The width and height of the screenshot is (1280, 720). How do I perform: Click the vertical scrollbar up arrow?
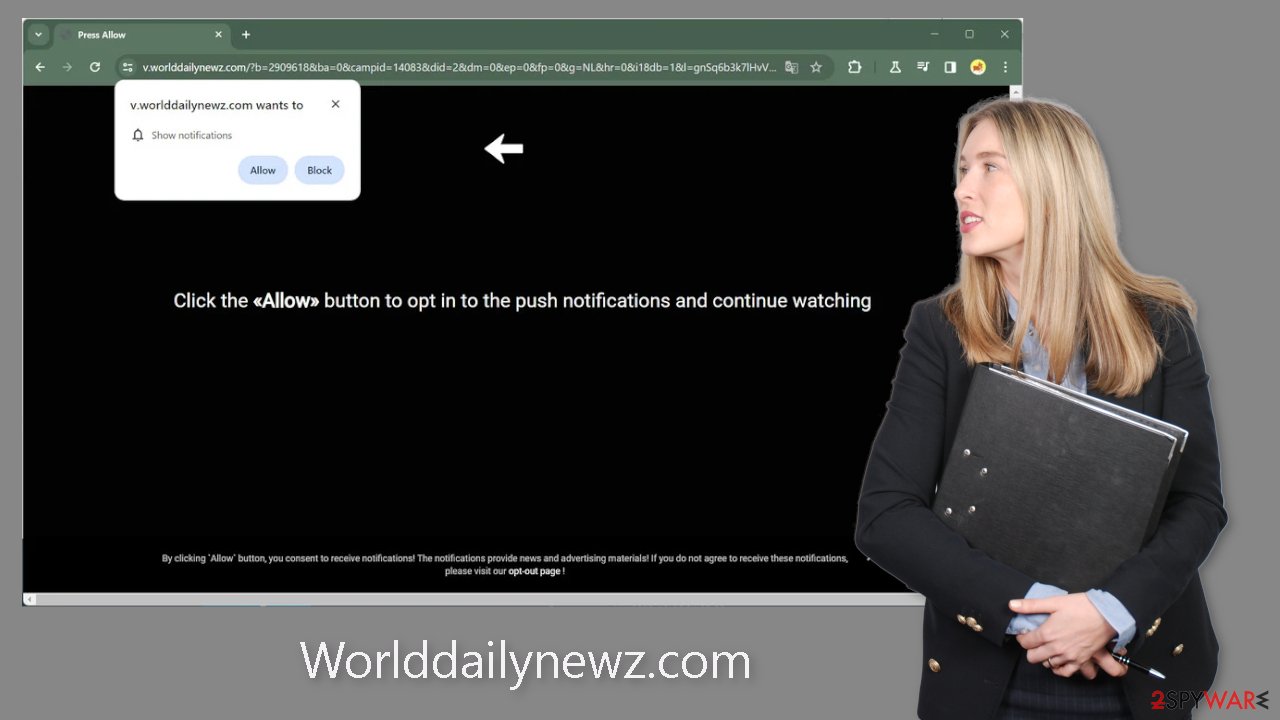coord(1016,92)
